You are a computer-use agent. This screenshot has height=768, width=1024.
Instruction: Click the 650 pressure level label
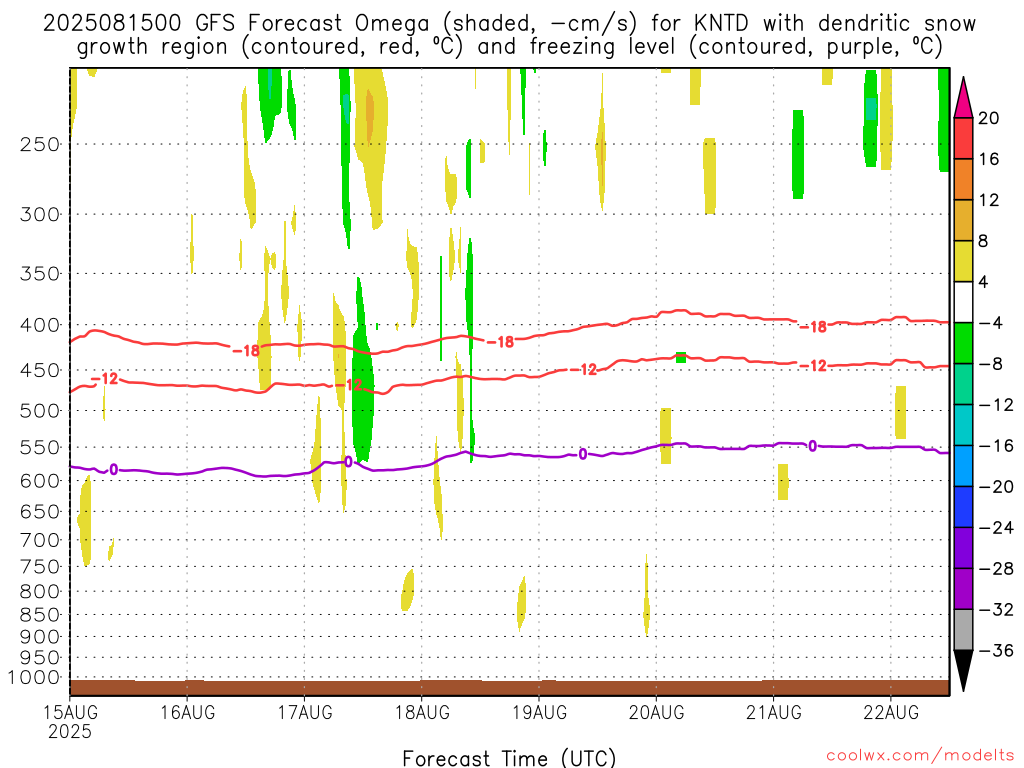tap(40, 511)
